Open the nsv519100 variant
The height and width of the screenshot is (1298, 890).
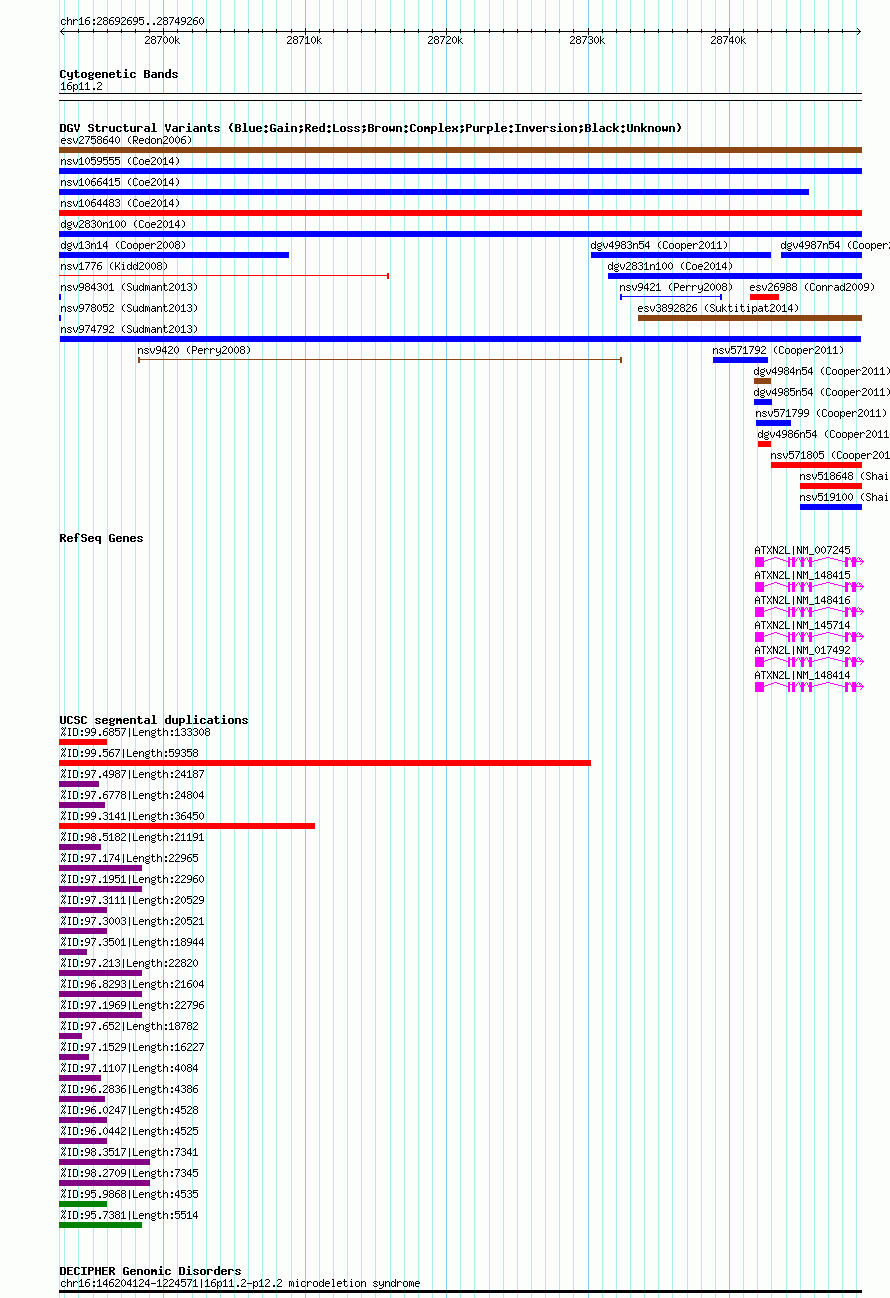(x=831, y=507)
